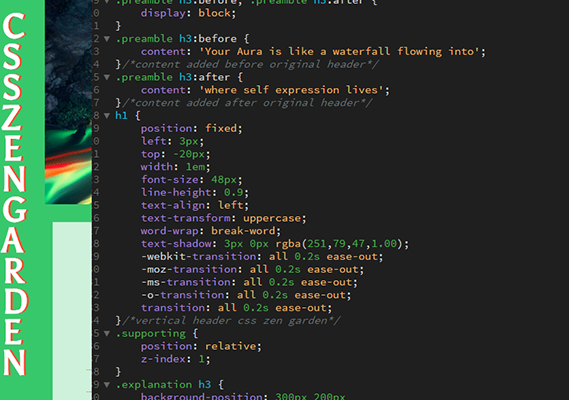Screen dimensions: 569x400
Task: Click the 'relative' position value
Action: coord(230,346)
